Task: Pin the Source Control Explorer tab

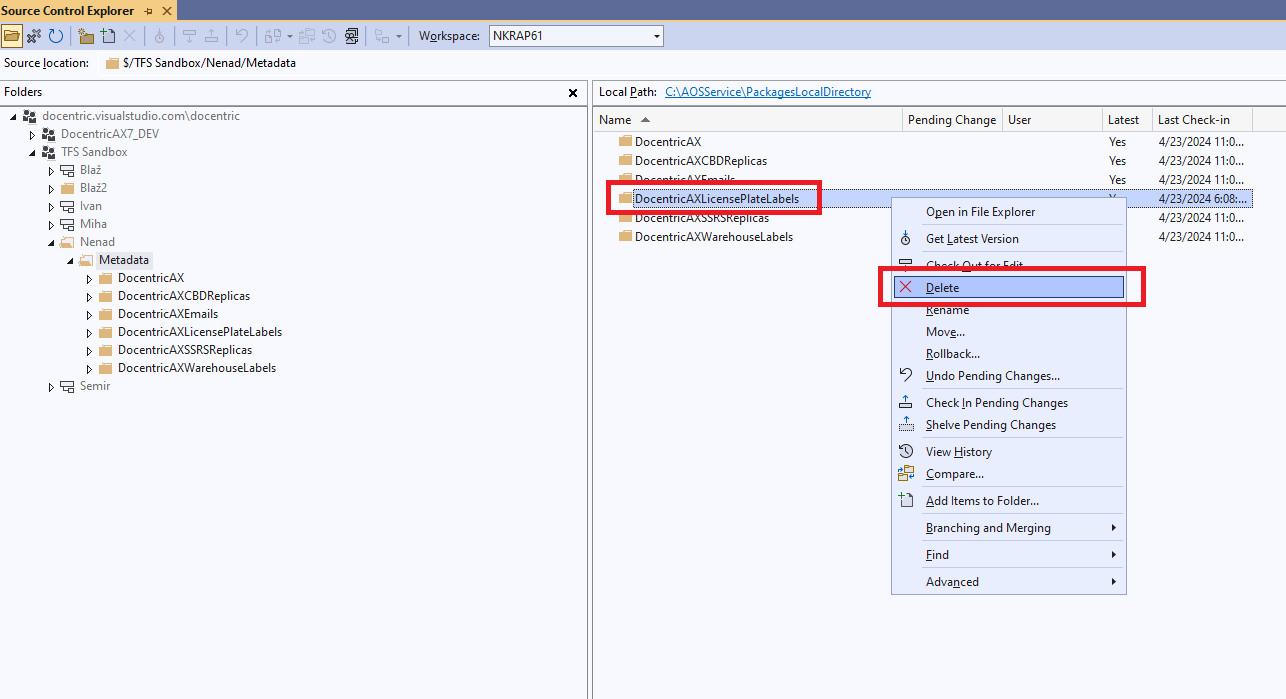Action: tap(148, 11)
